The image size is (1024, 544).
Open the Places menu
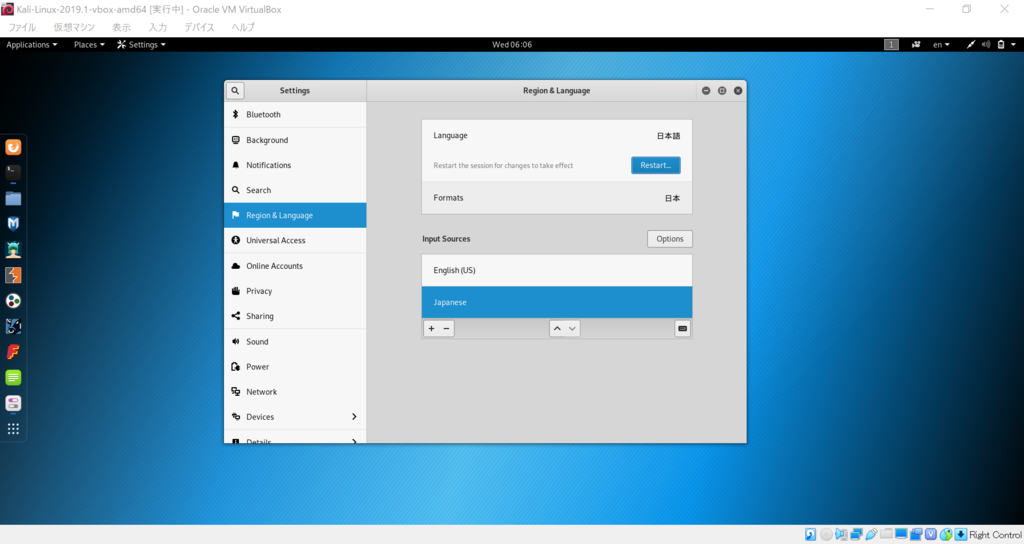coord(89,44)
